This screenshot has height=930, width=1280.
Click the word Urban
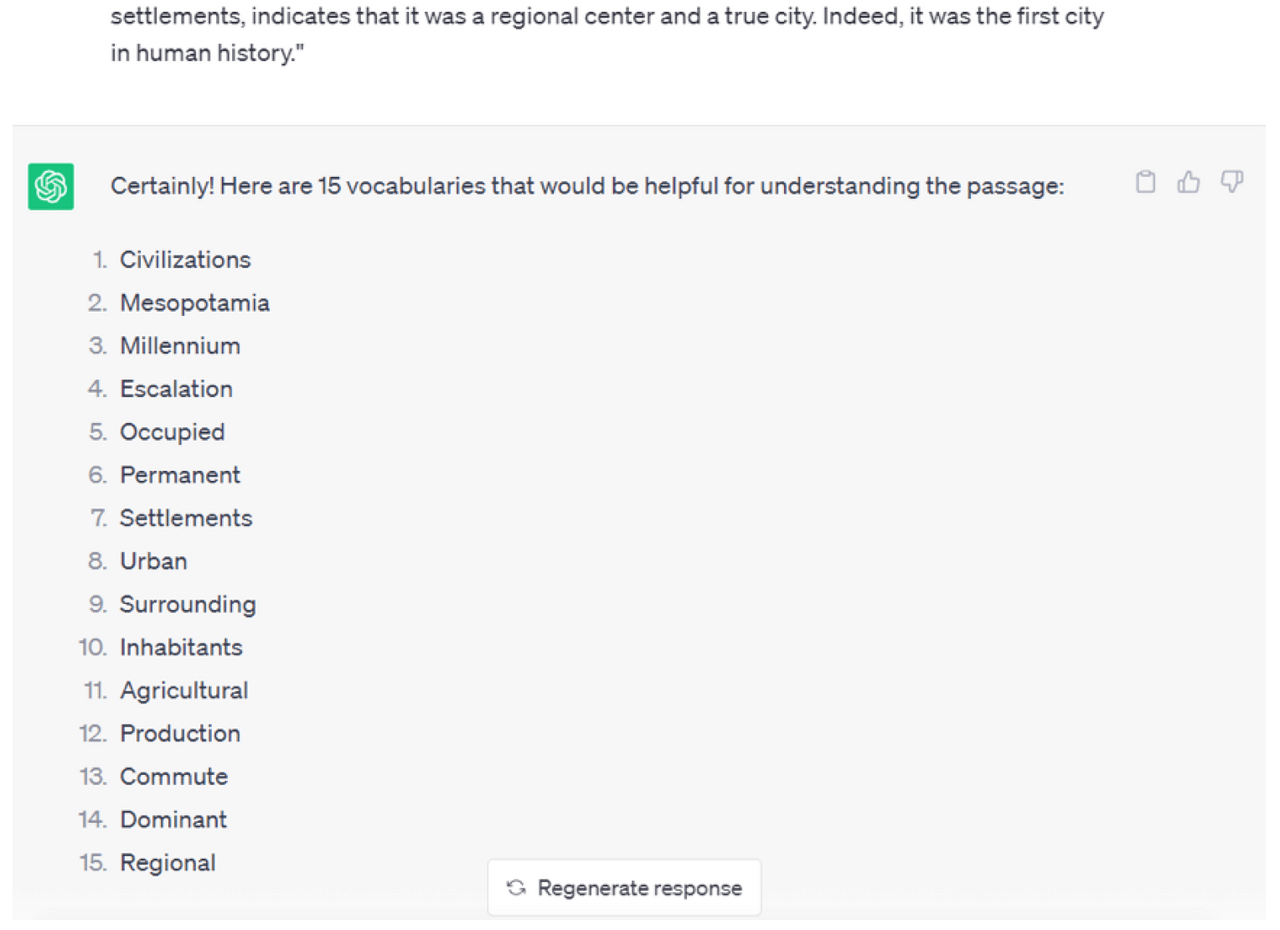click(153, 561)
